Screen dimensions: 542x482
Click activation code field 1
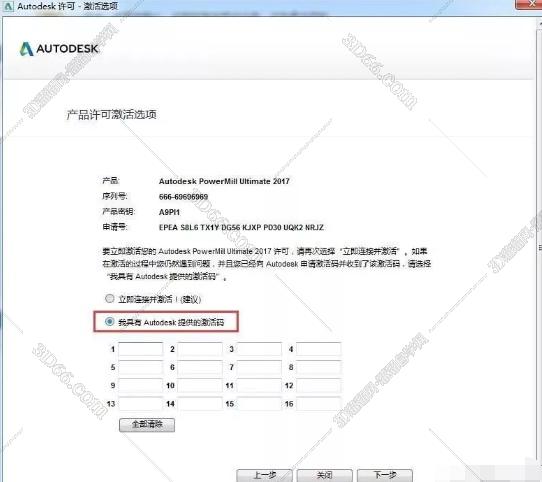141,349
